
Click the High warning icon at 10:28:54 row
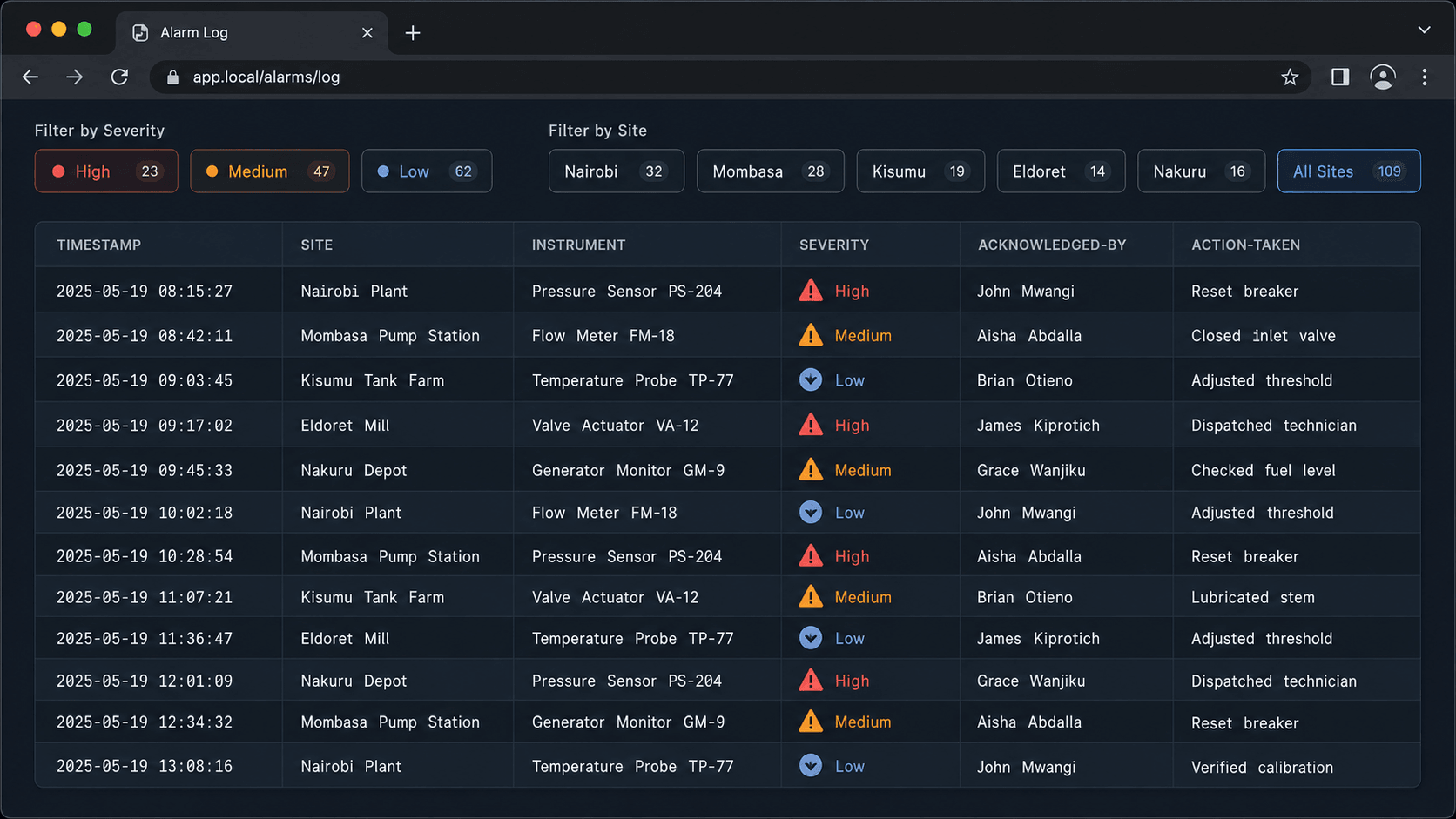click(811, 555)
